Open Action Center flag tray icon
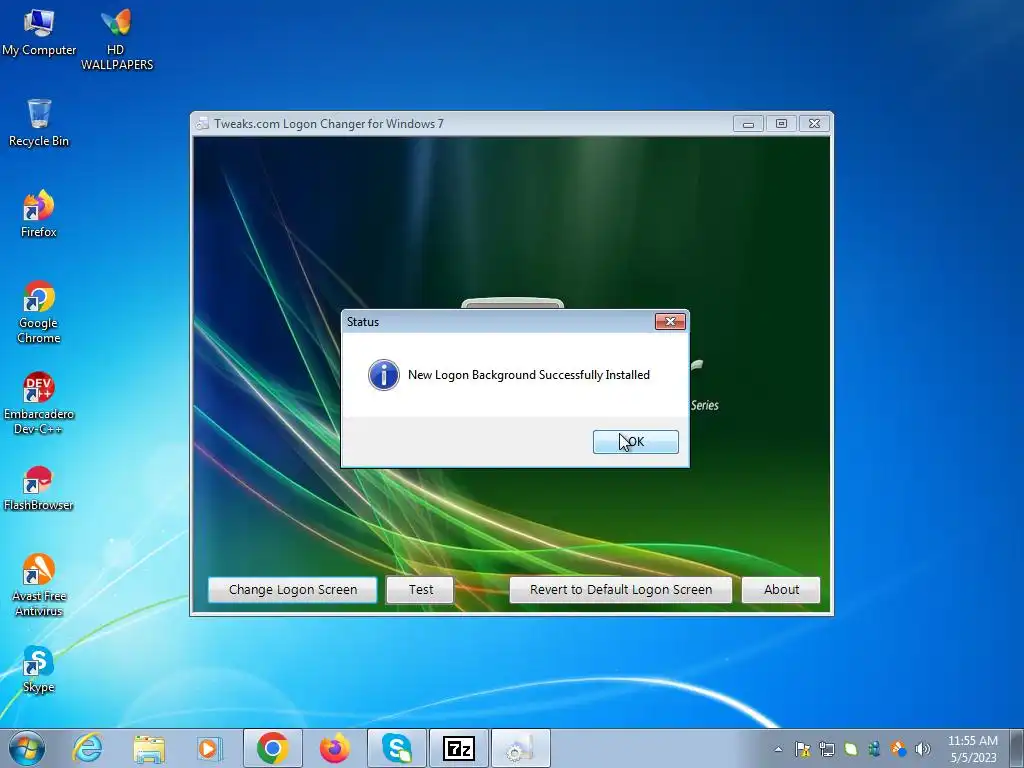Viewport: 1024px width, 768px height. 803,749
